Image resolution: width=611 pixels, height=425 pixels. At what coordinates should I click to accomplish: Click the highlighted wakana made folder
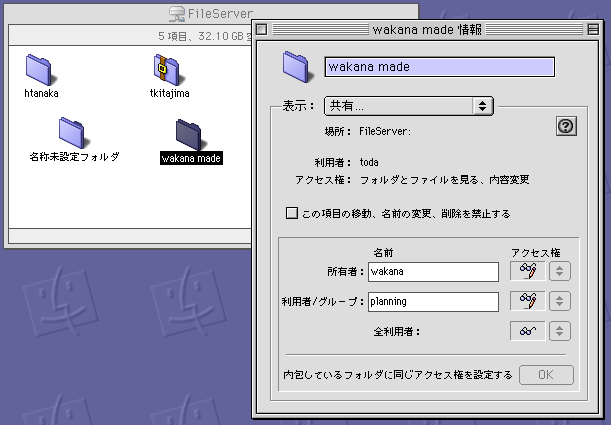tap(190, 134)
